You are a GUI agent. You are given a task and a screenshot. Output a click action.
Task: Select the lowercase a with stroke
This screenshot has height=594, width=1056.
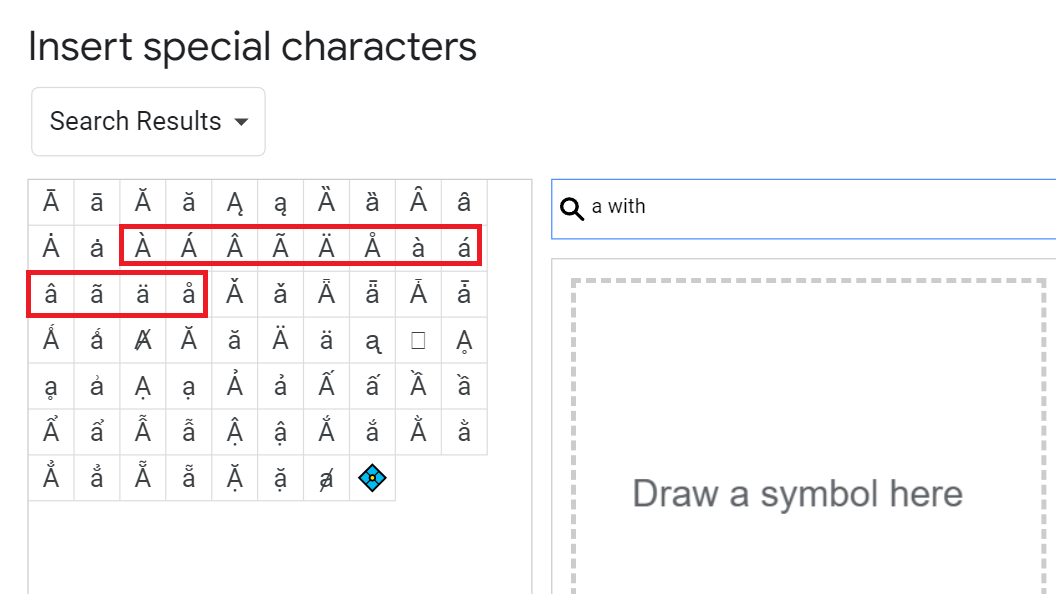[326, 477]
